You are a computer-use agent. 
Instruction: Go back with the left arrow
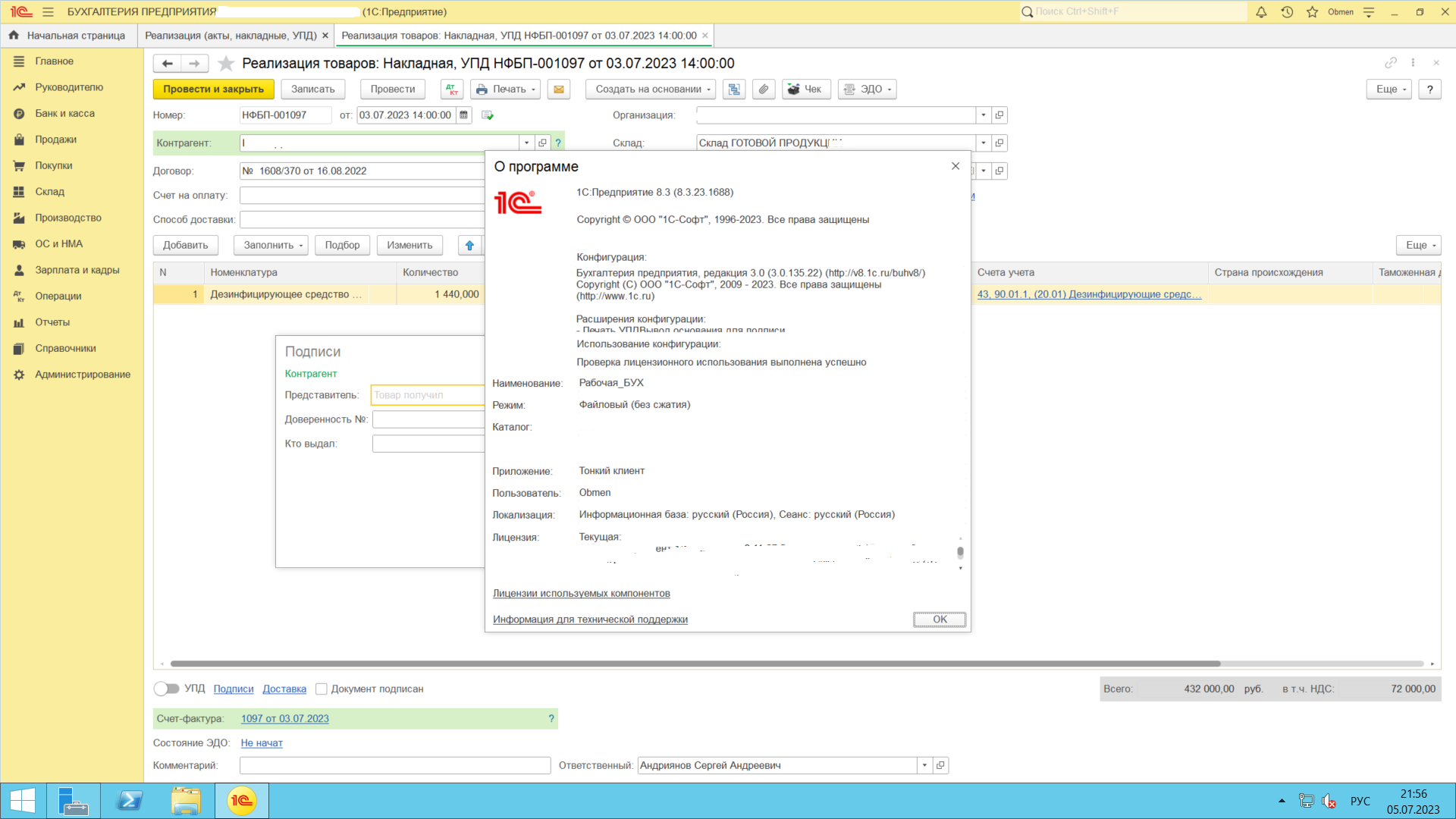tap(167, 64)
